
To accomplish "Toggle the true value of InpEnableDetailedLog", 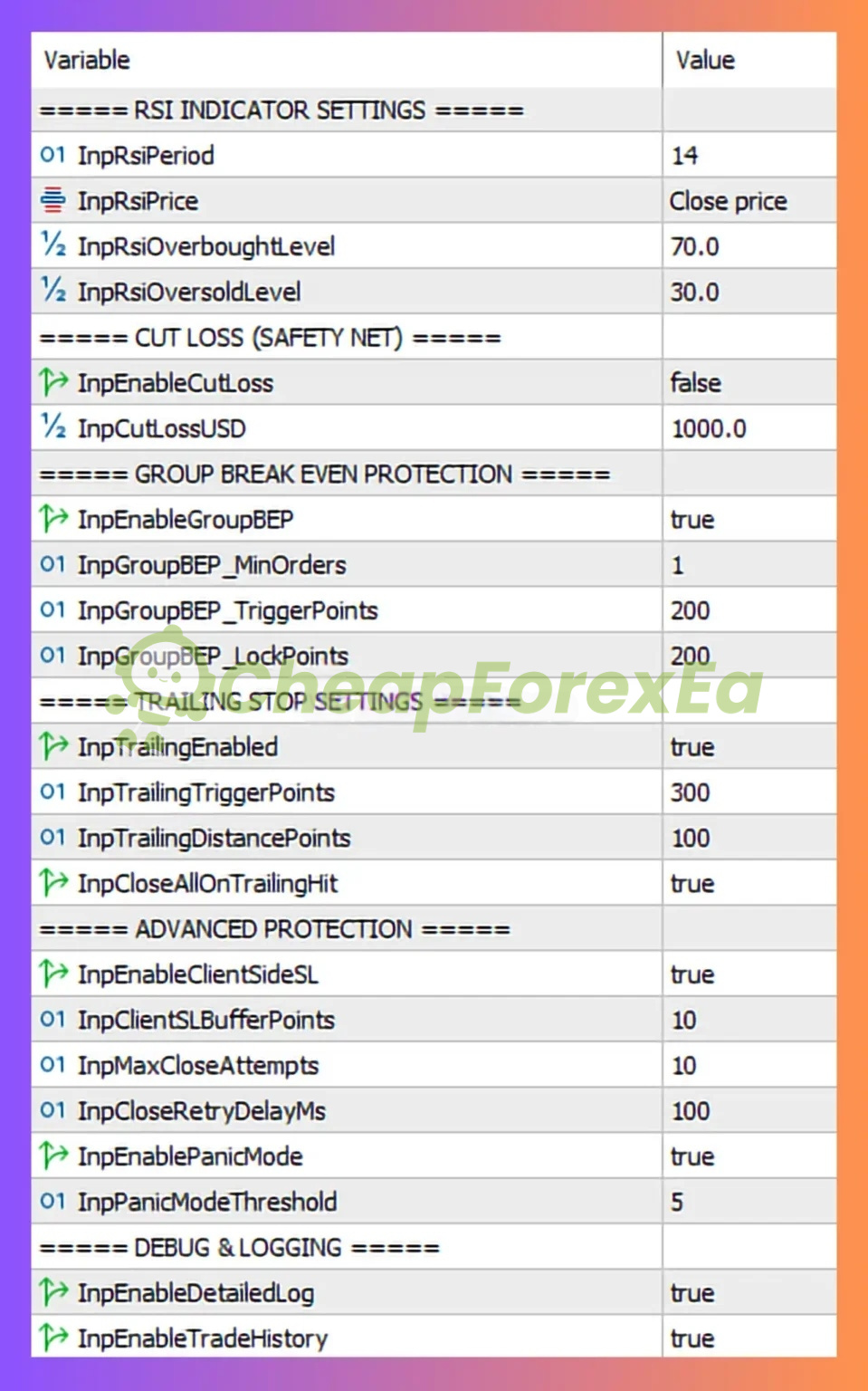I will pos(692,1292).
